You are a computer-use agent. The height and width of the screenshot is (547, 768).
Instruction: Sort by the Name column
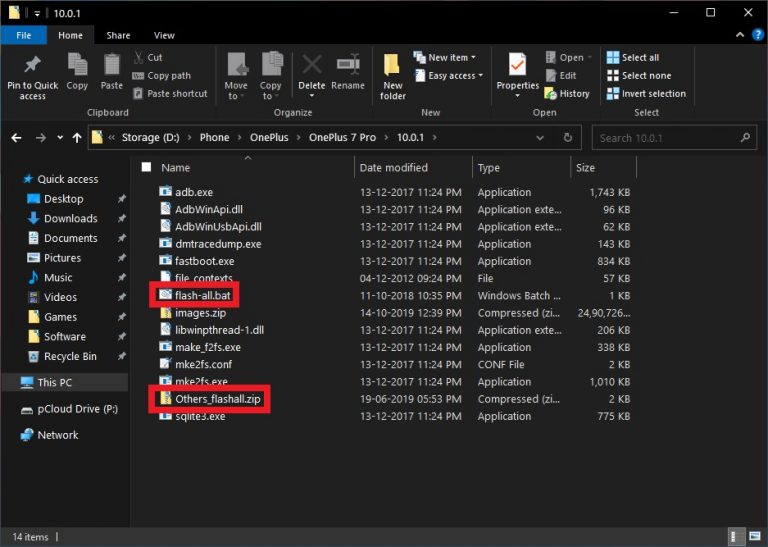[x=175, y=167]
